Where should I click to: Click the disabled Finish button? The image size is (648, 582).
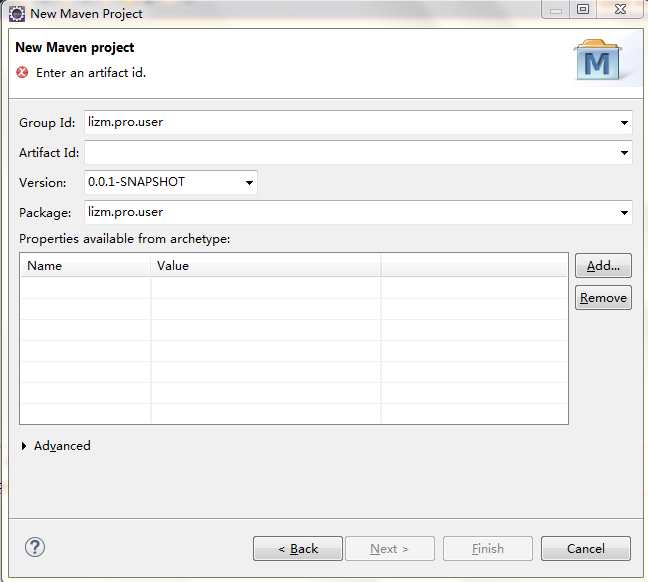coord(488,549)
